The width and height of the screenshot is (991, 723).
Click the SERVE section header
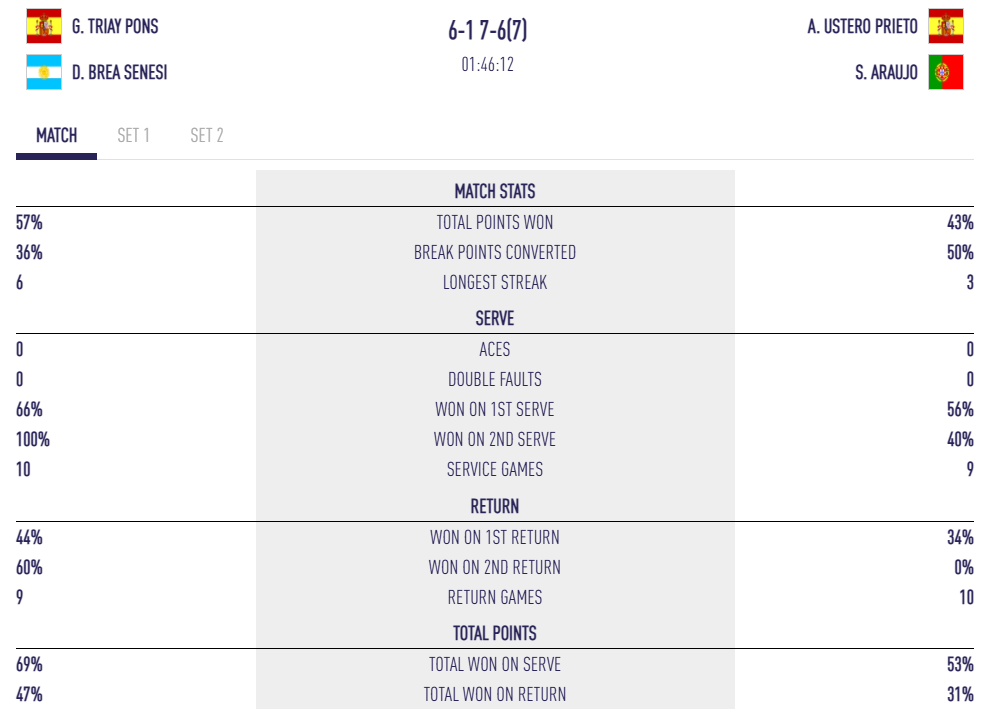[x=495, y=319]
